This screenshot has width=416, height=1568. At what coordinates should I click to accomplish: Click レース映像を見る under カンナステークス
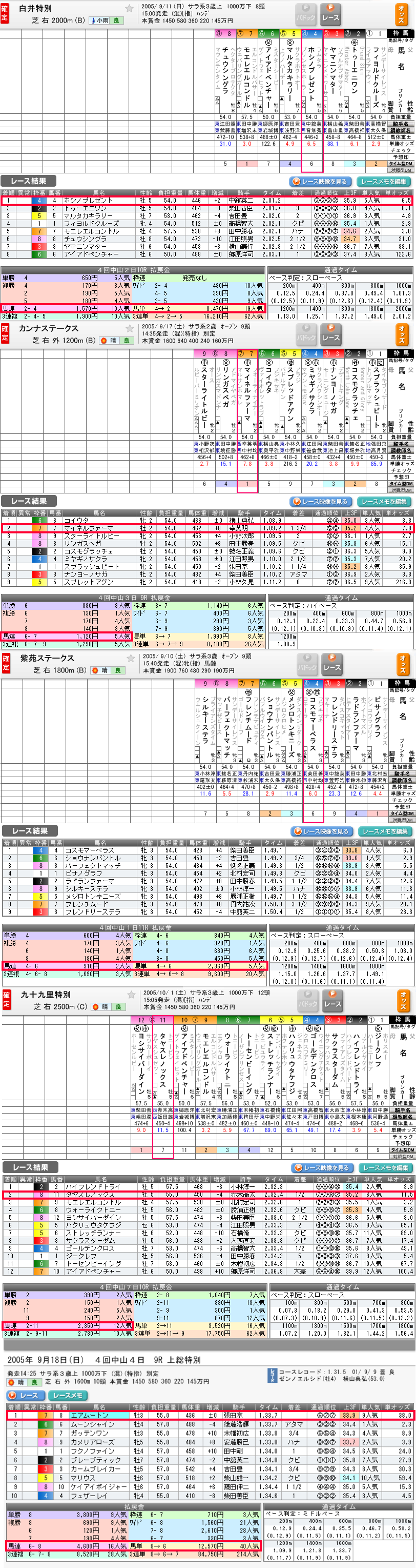pyautogui.click(x=321, y=502)
